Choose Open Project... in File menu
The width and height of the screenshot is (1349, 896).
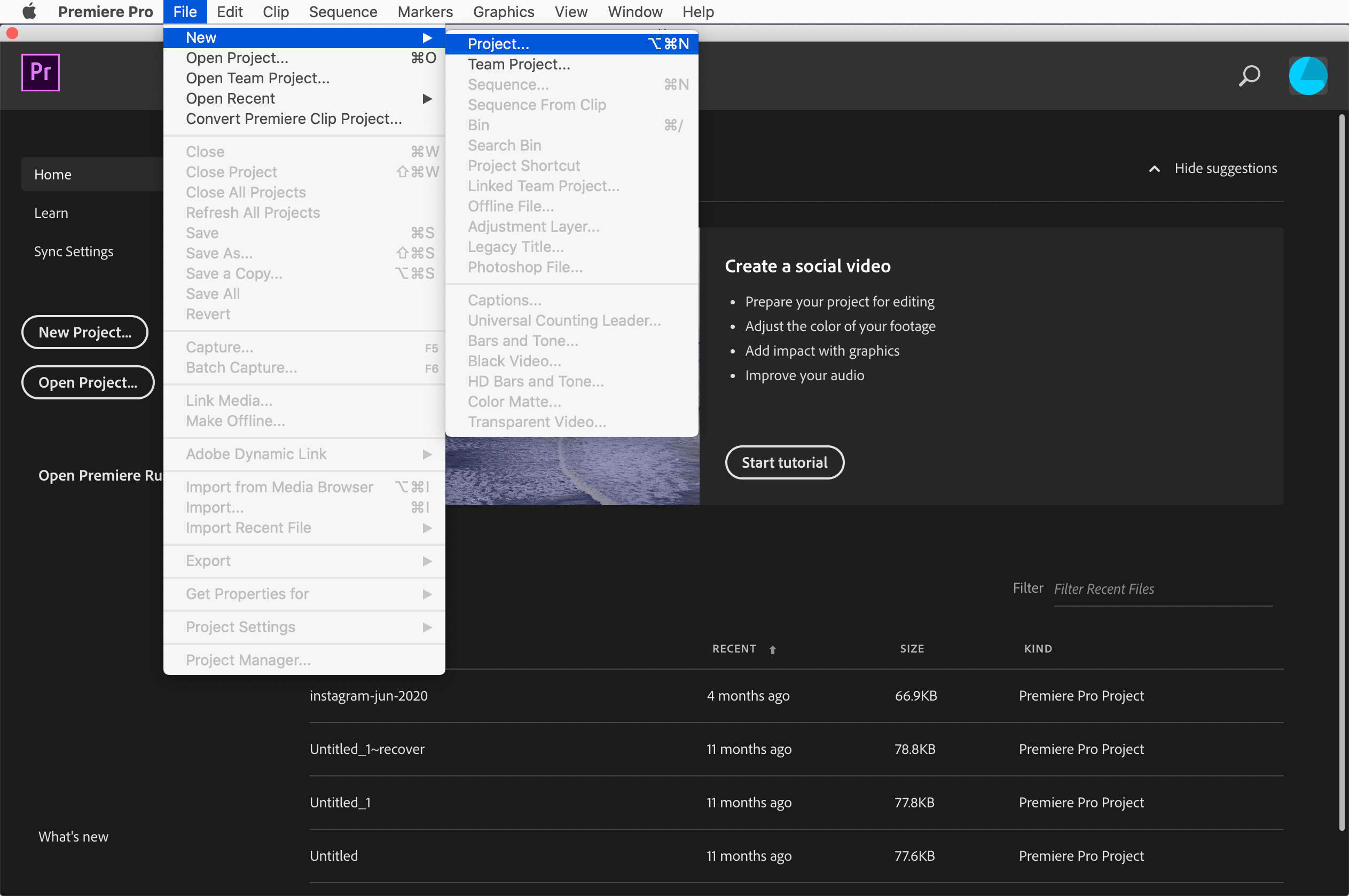pos(237,58)
